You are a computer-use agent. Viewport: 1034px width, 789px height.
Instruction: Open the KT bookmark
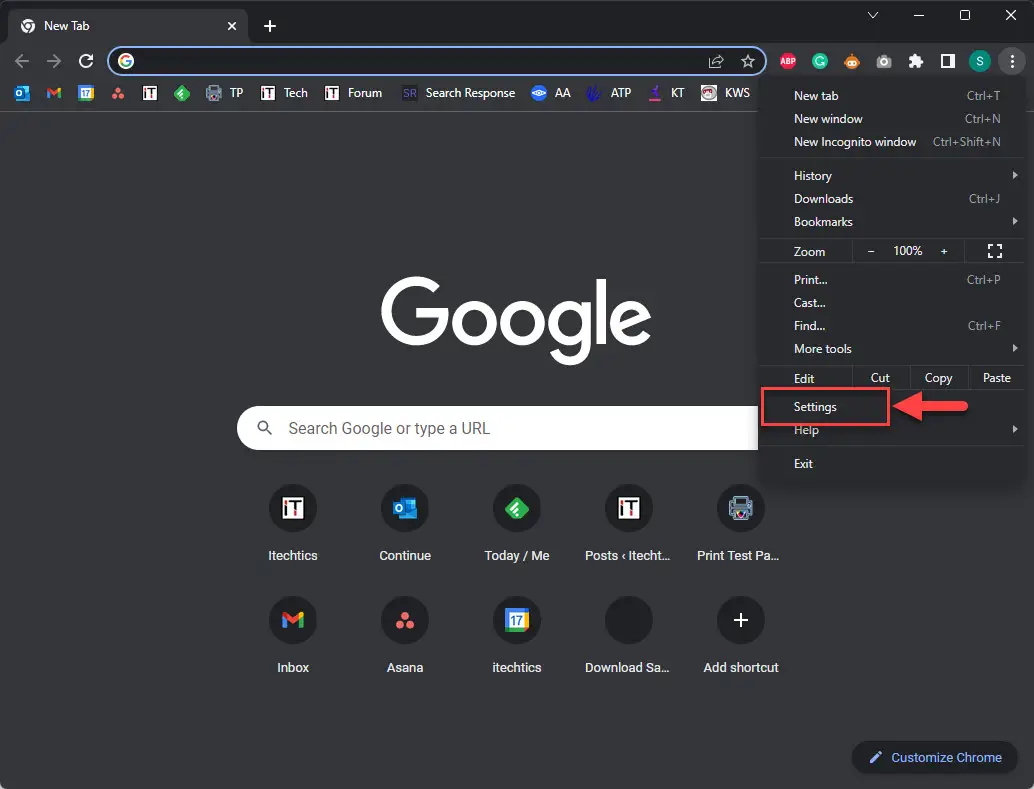[666, 93]
